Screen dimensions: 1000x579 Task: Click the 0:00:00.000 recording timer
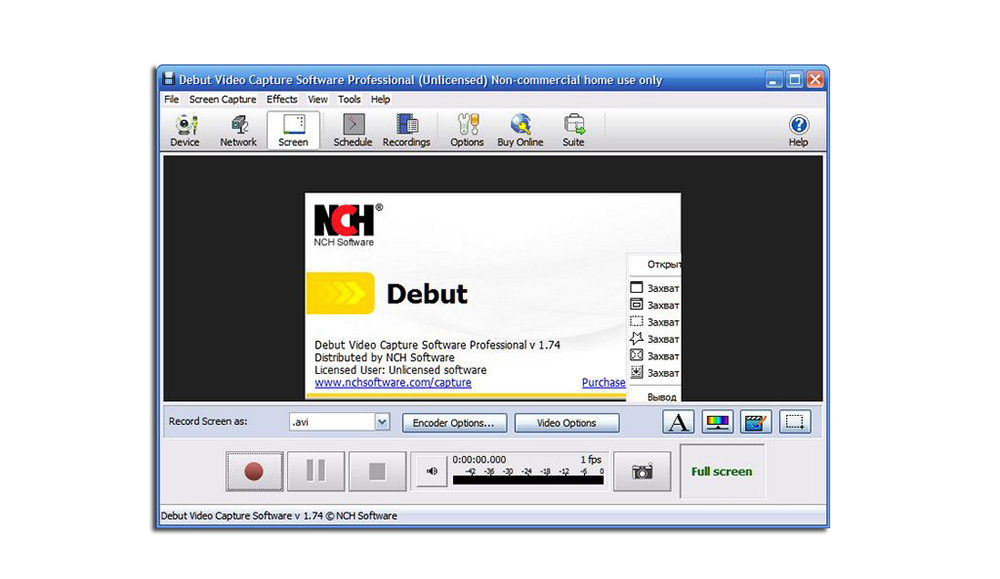click(x=479, y=460)
